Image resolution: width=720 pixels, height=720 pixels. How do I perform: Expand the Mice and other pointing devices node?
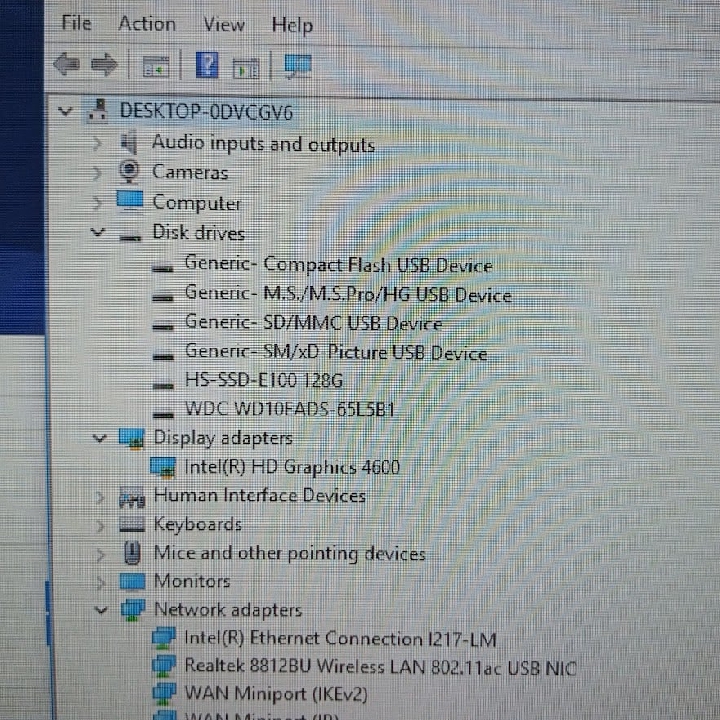100,555
